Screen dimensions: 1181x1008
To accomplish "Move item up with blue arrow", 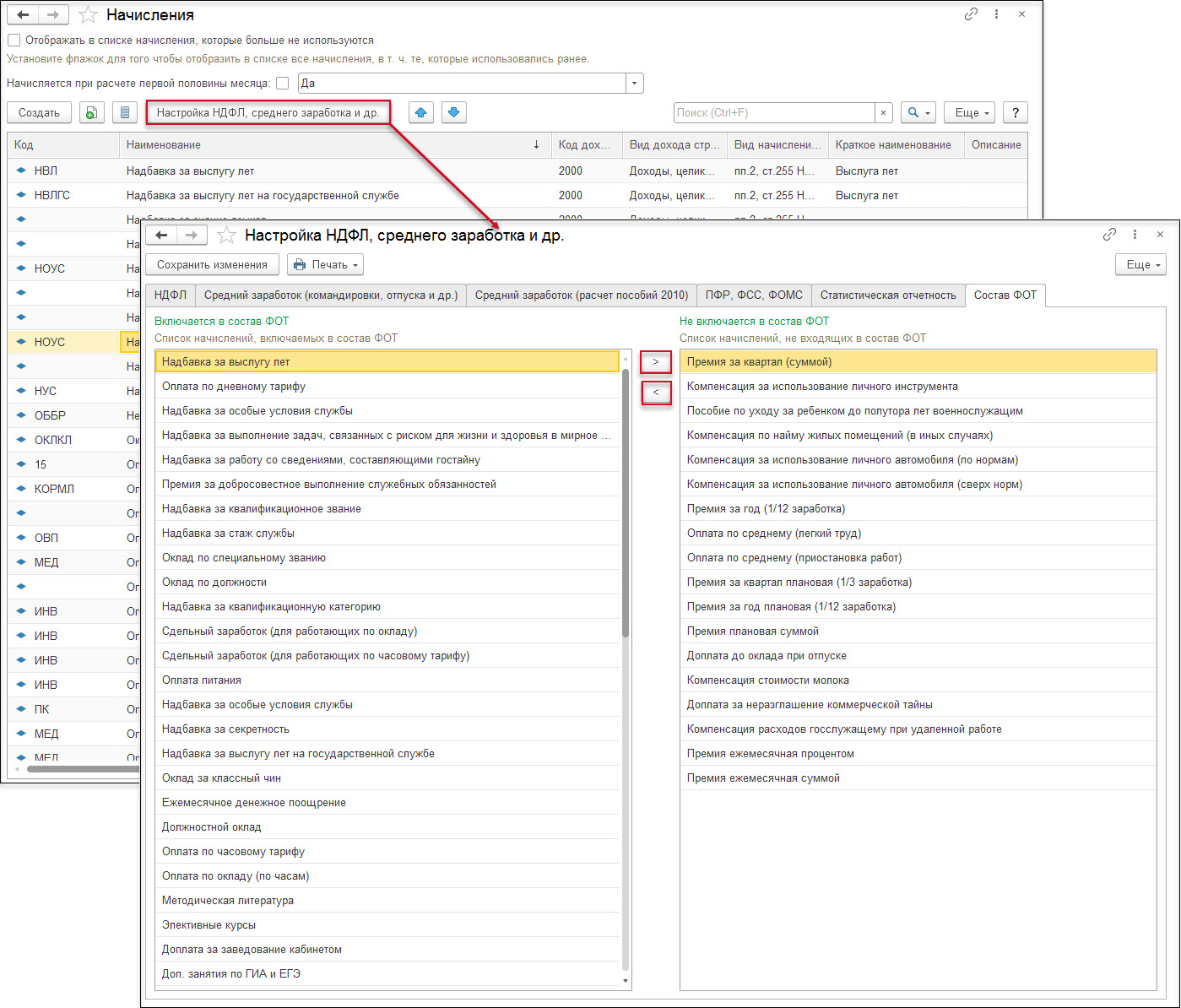I will [421, 112].
